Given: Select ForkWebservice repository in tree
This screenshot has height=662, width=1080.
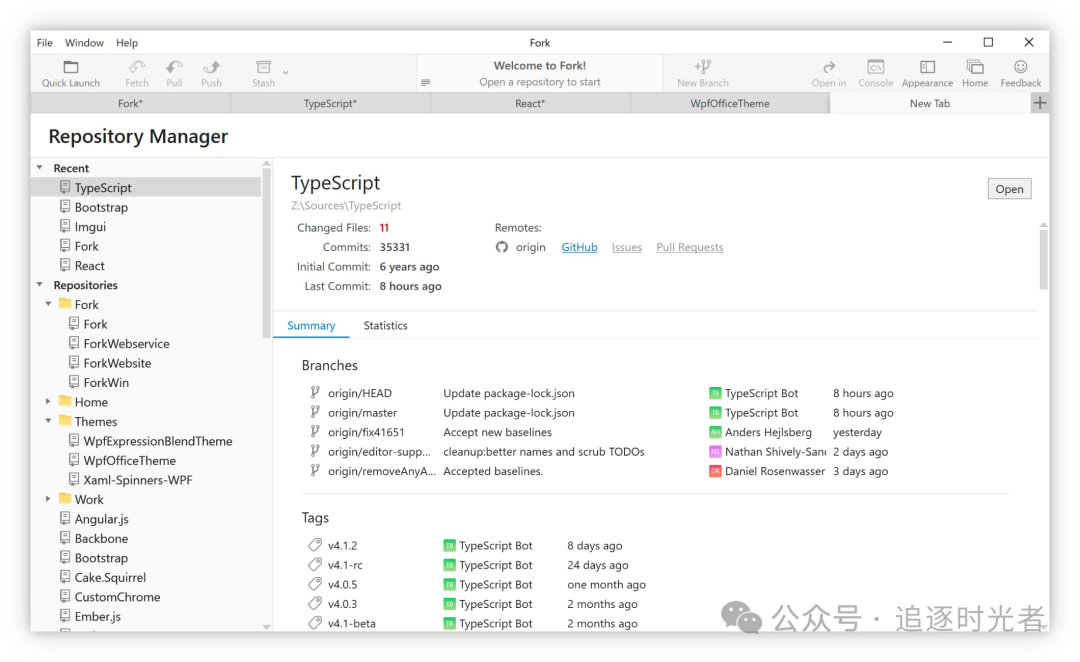Looking at the screenshot, I should coord(126,344).
